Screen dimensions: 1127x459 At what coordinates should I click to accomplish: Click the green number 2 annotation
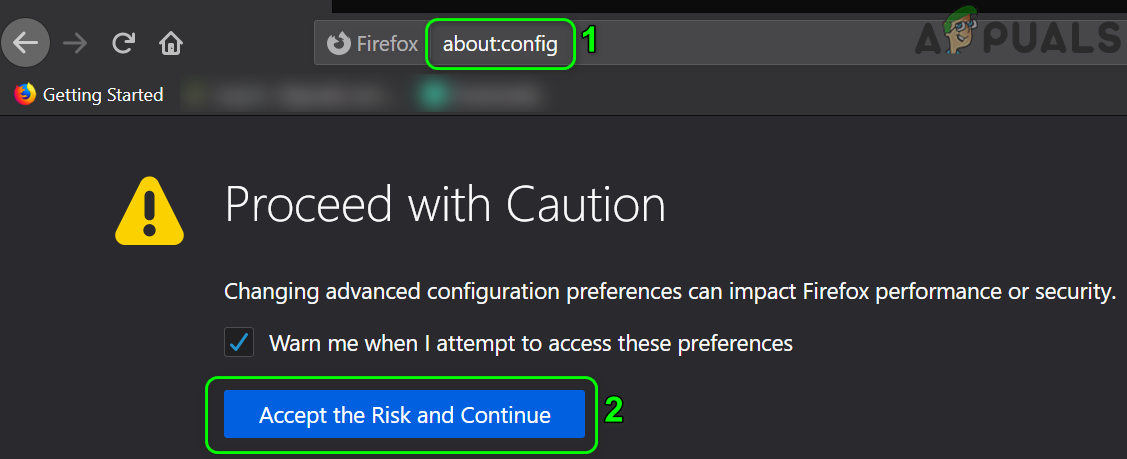pyautogui.click(x=614, y=409)
